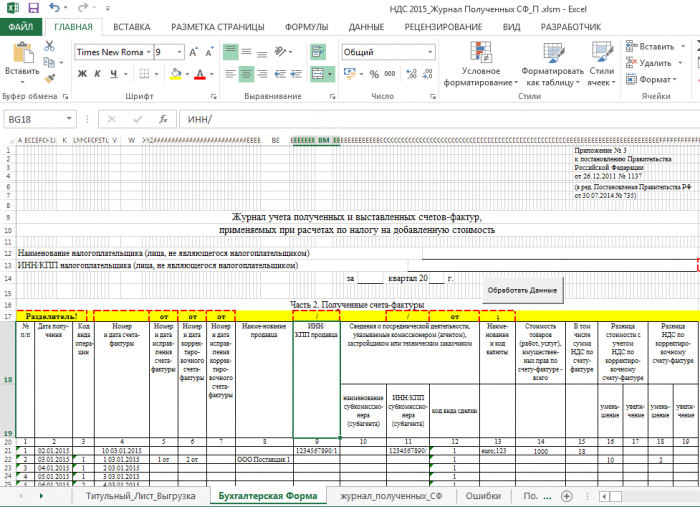Add a new sheet with plus button

567,496
